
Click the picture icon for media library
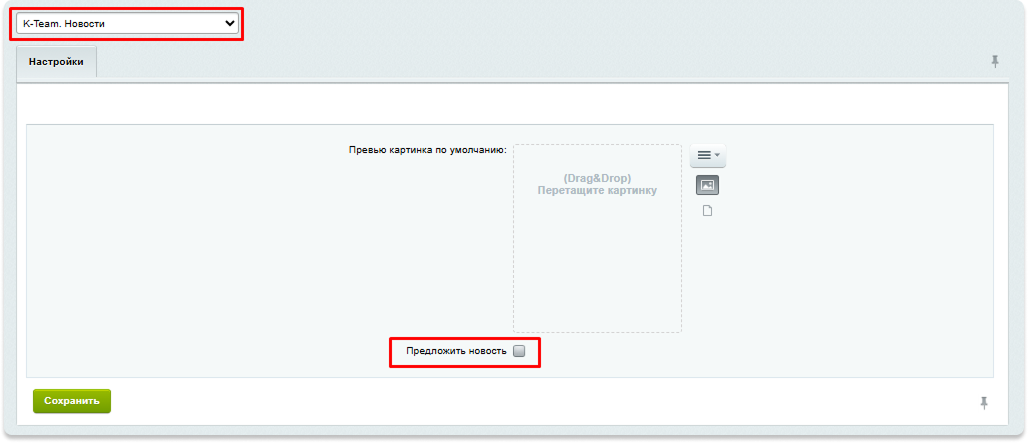(707, 185)
